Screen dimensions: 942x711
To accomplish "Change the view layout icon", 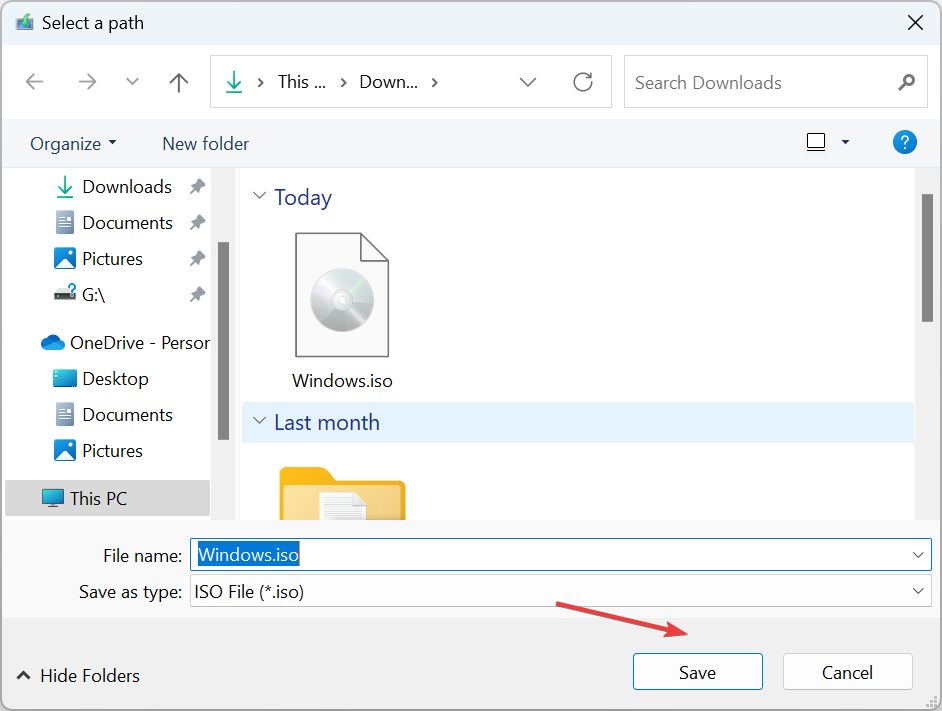I will (x=816, y=142).
